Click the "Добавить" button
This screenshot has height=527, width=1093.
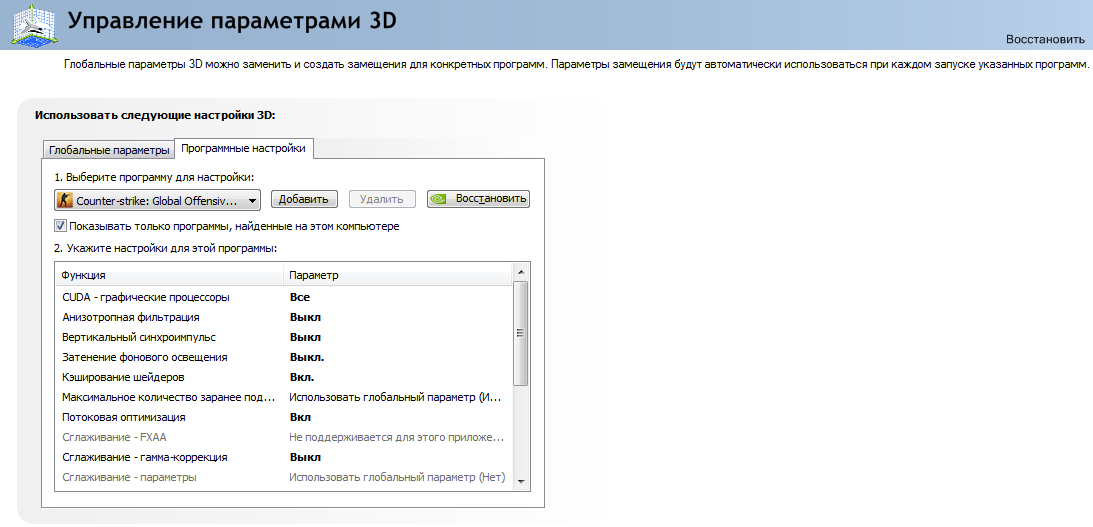[x=304, y=199]
